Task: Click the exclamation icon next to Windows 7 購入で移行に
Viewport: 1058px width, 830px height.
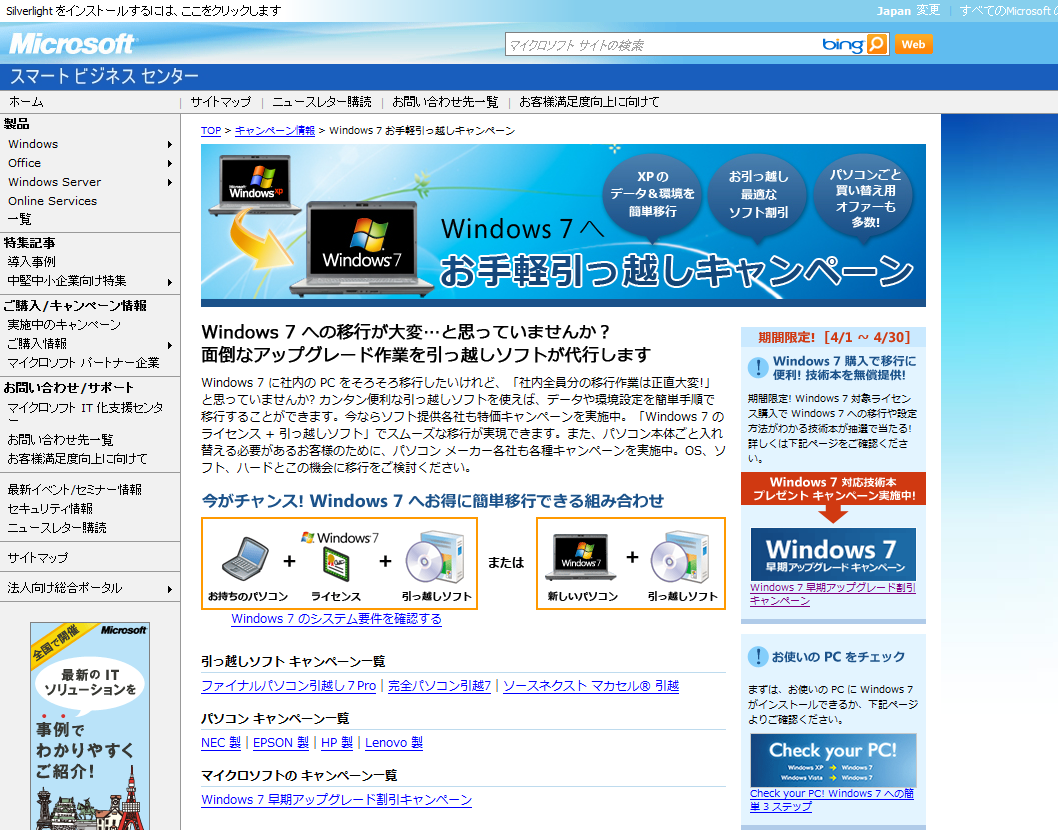Action: point(758,368)
